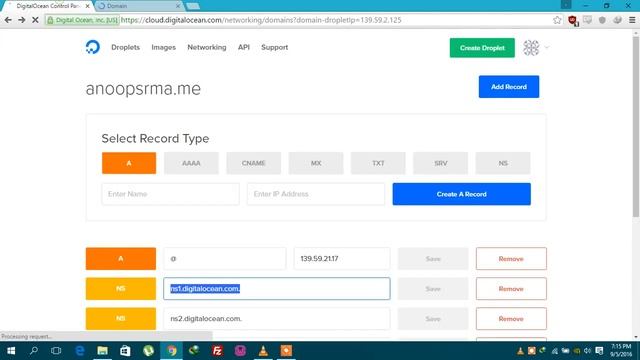
Task: Select the AAAA record type
Action: coord(191,163)
